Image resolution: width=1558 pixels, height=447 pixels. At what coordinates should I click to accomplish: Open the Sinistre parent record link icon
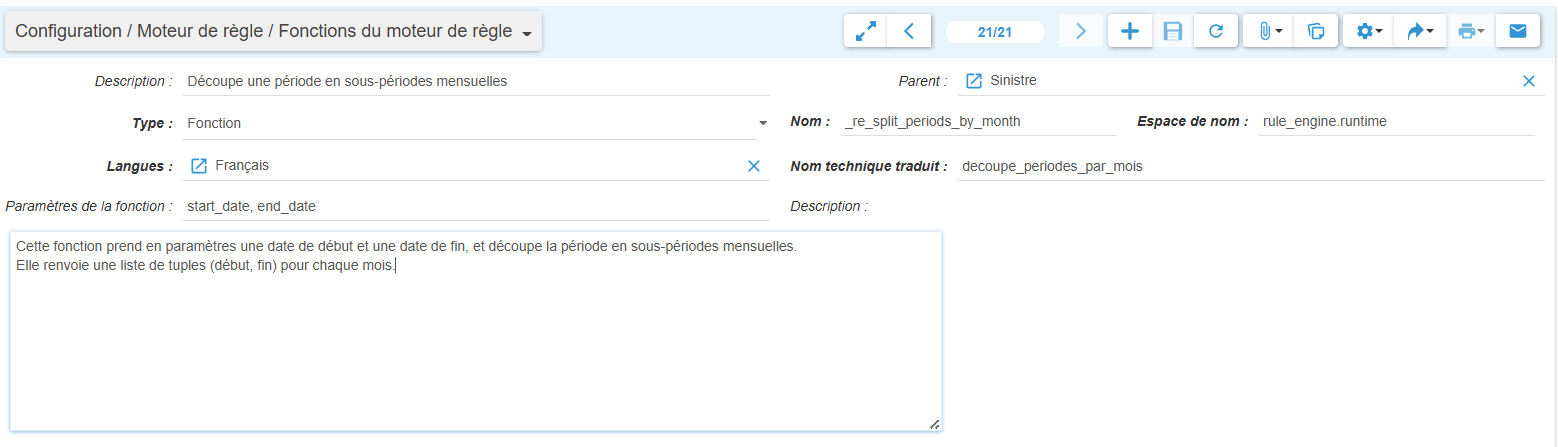point(974,81)
